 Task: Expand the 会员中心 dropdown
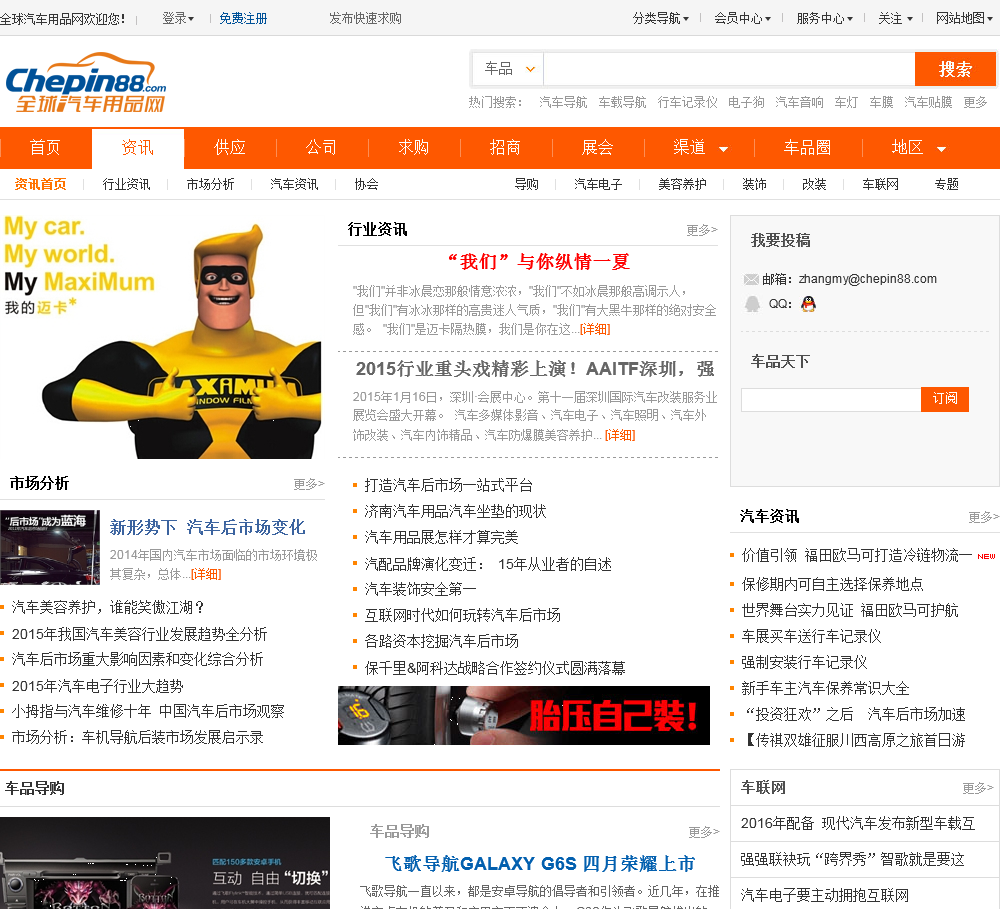[742, 18]
